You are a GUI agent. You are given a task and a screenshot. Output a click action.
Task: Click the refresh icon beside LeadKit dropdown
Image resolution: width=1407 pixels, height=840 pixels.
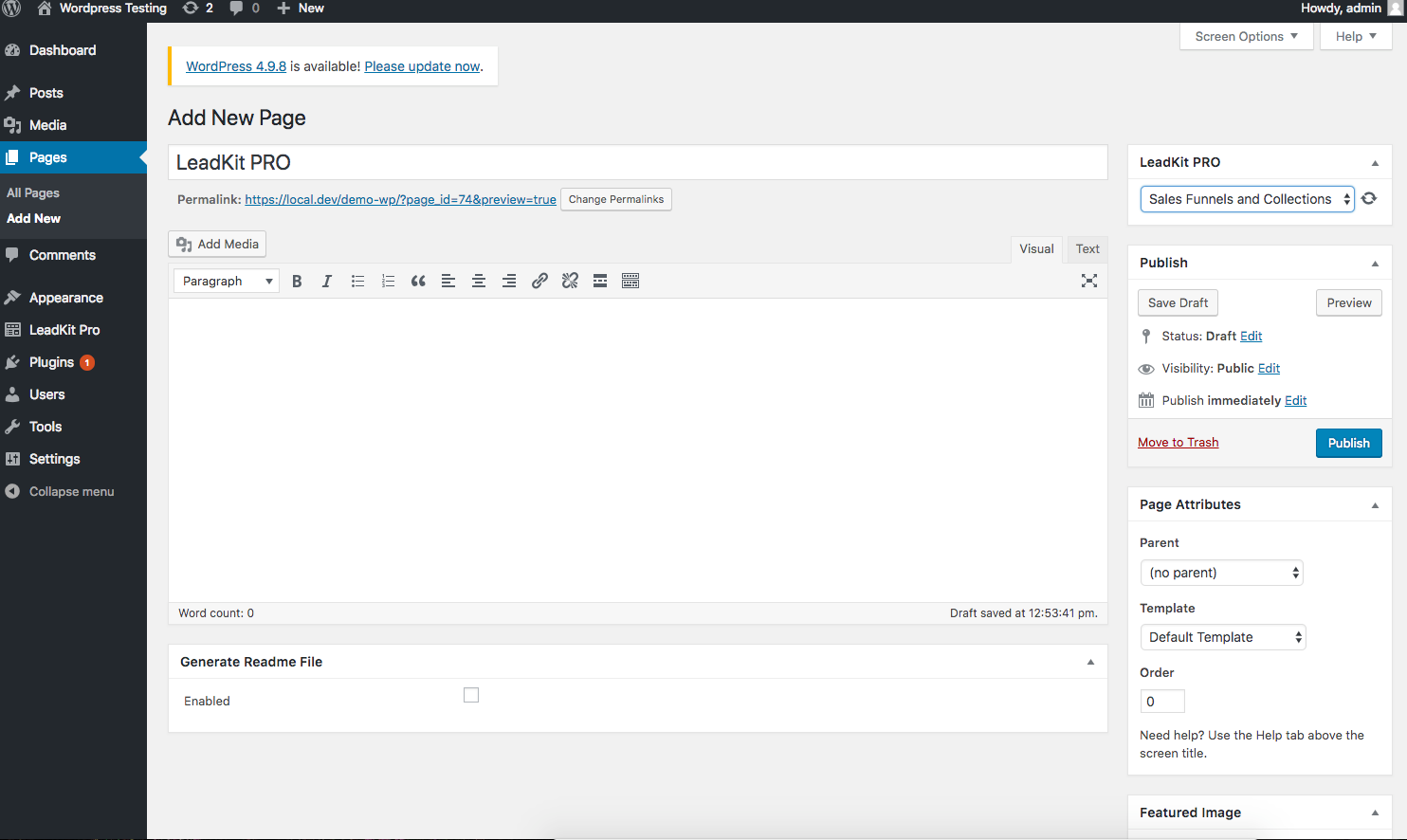coord(1369,198)
